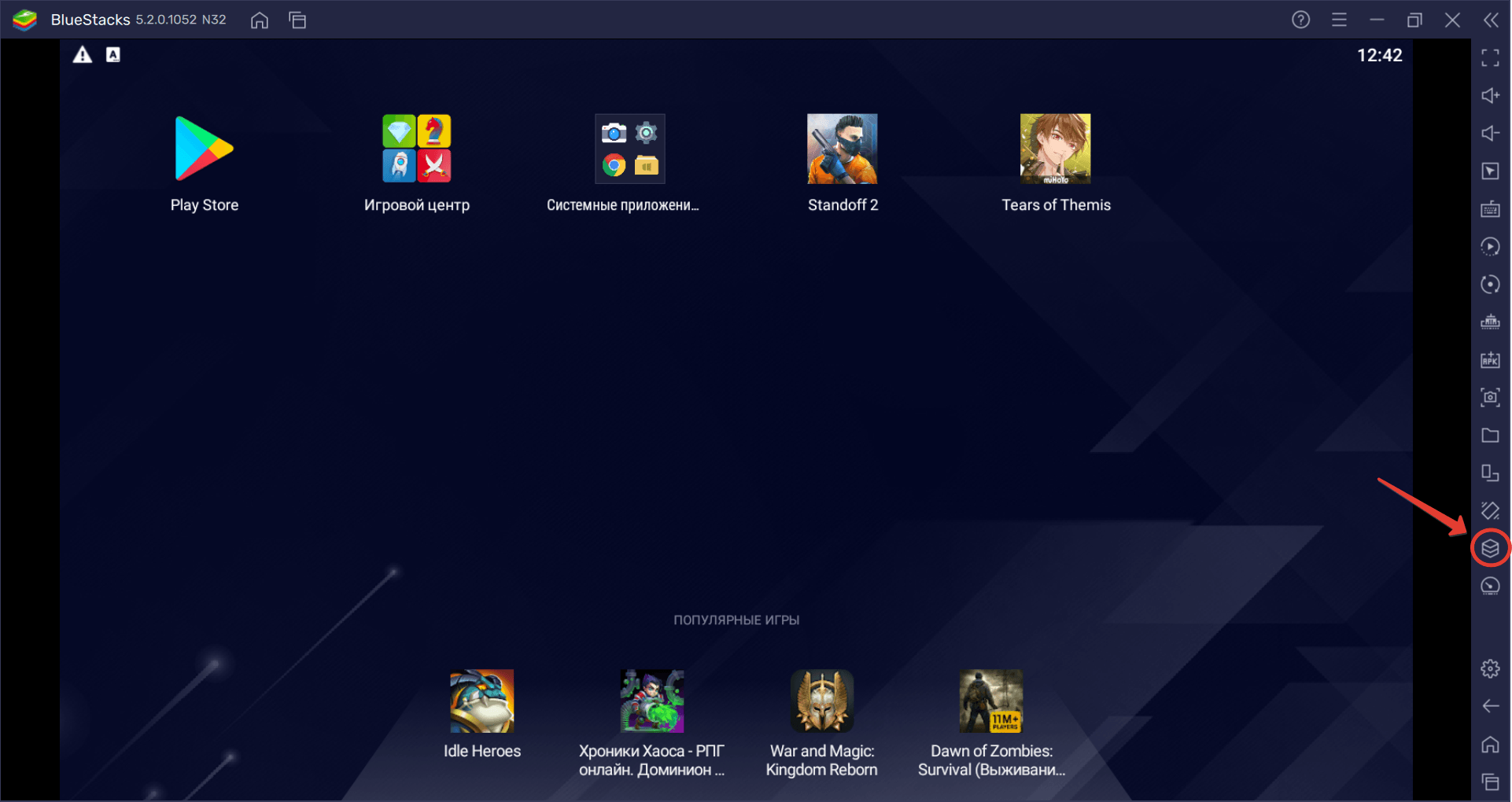Open the Help question mark icon
The image size is (1512, 802).
click(1301, 20)
